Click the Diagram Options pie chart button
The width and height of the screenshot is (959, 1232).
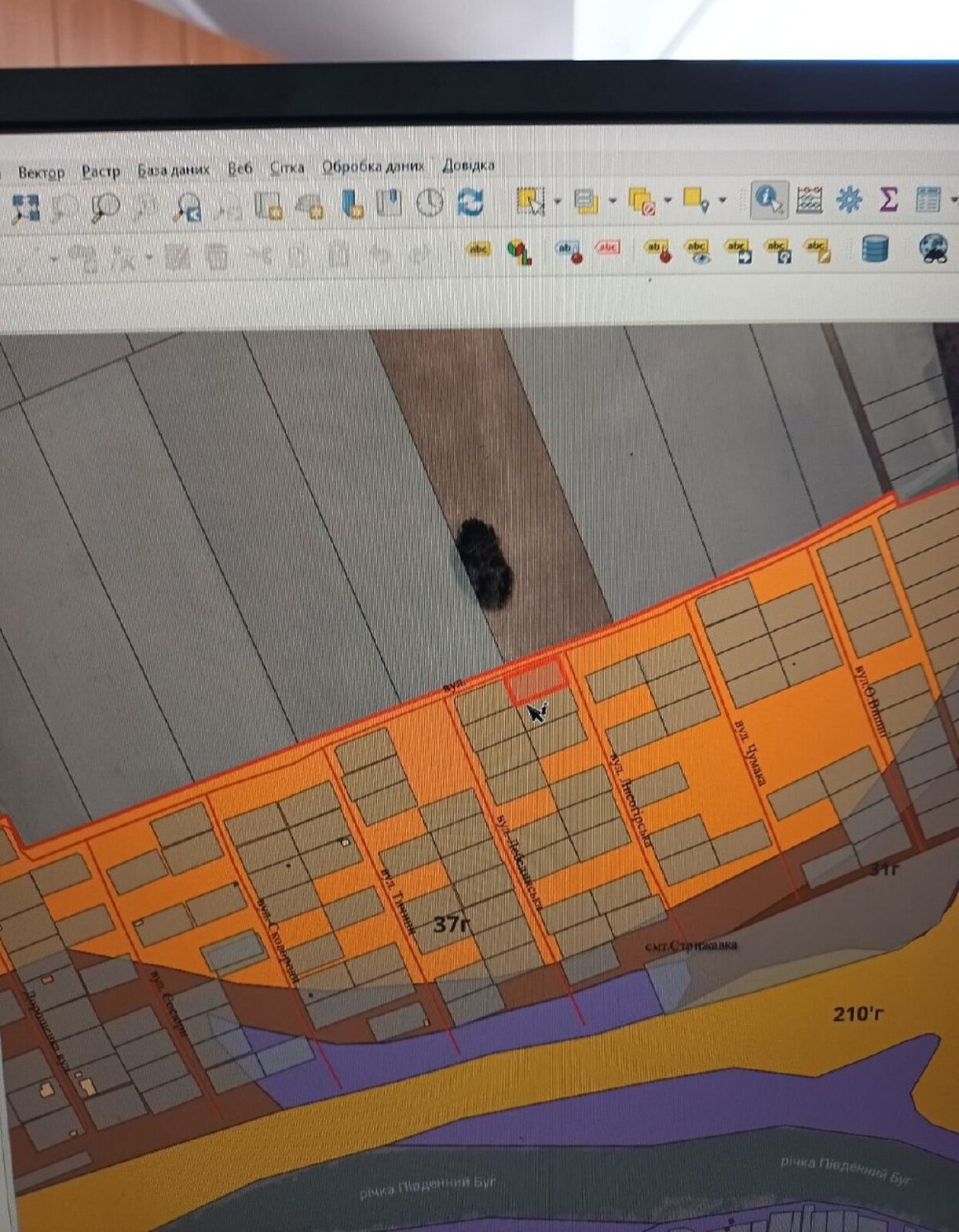(x=519, y=251)
